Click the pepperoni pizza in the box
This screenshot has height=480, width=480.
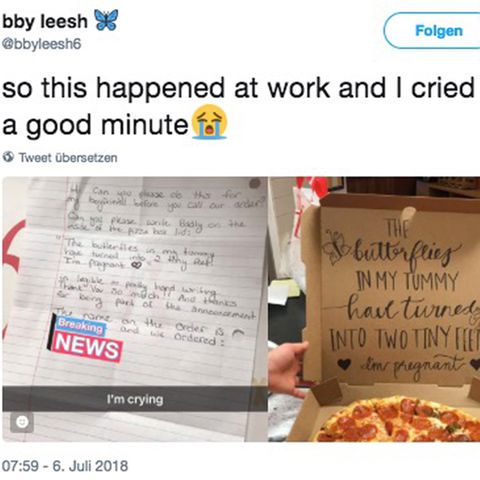coord(398,419)
